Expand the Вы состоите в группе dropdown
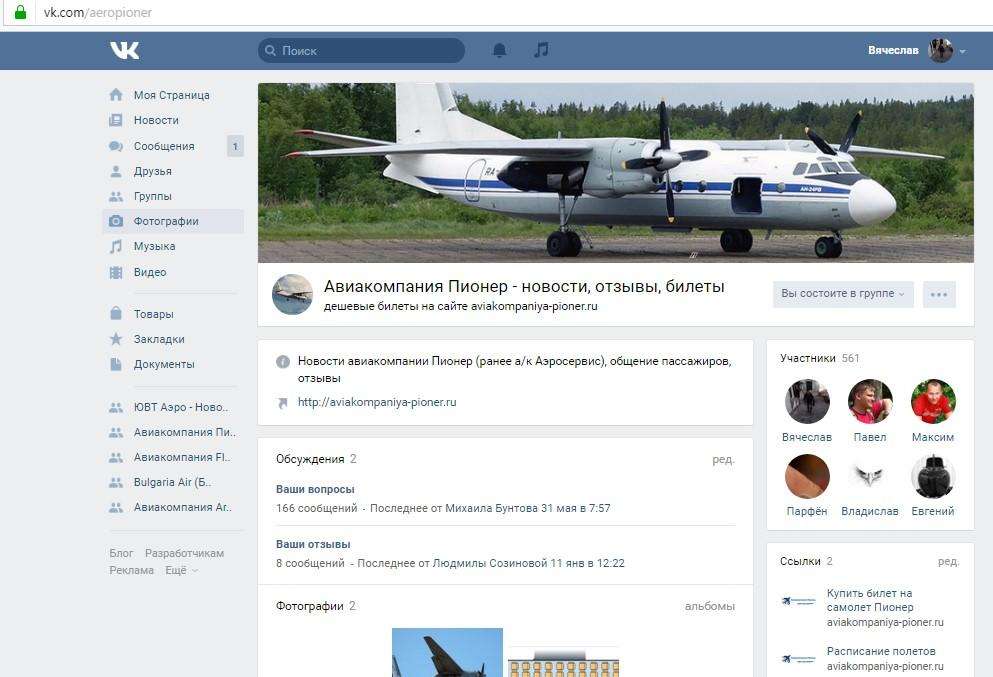993x677 pixels. (843, 294)
